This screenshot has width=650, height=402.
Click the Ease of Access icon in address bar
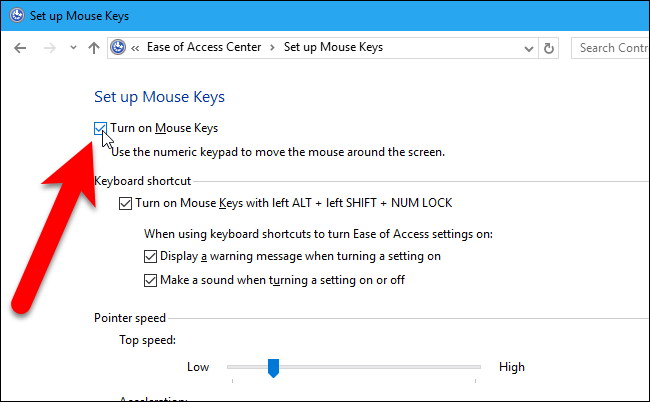pos(120,48)
